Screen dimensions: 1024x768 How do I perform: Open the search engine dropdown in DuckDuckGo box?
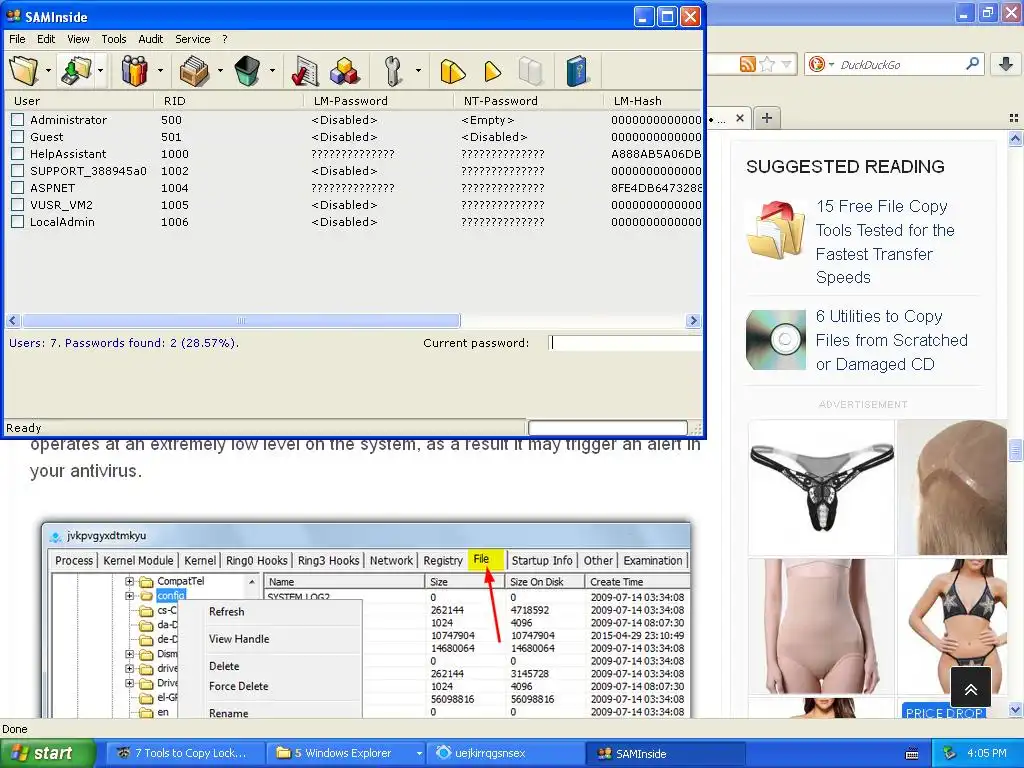[x=831, y=64]
